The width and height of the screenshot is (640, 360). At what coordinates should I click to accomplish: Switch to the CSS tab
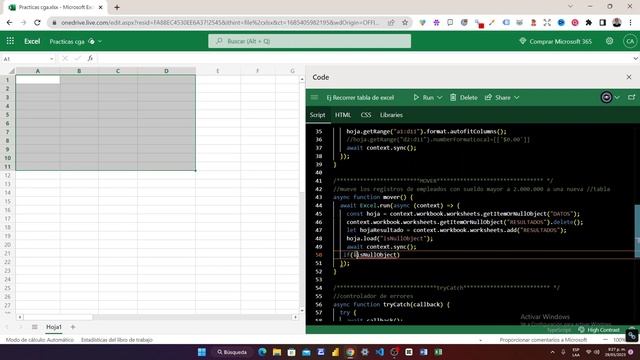coord(366,115)
